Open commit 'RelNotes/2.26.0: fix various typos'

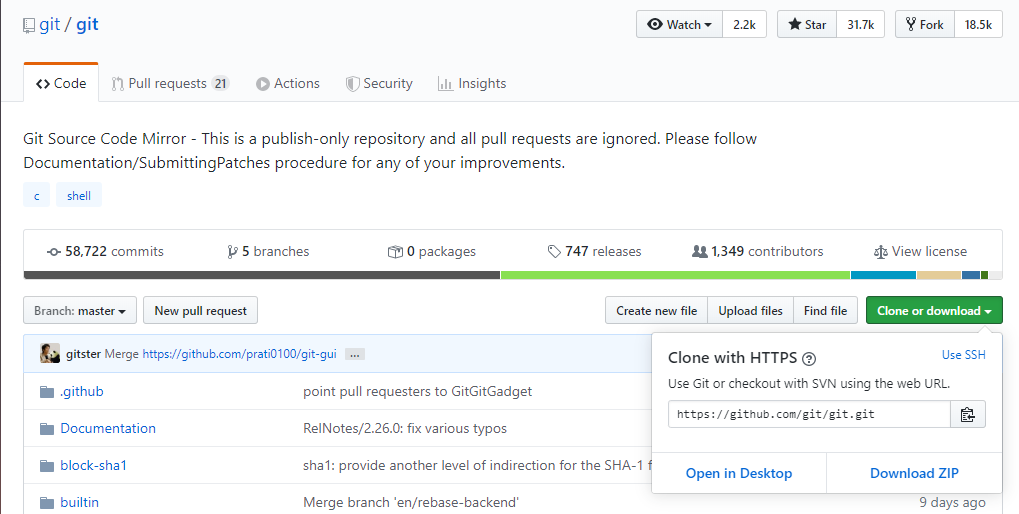[x=405, y=428]
